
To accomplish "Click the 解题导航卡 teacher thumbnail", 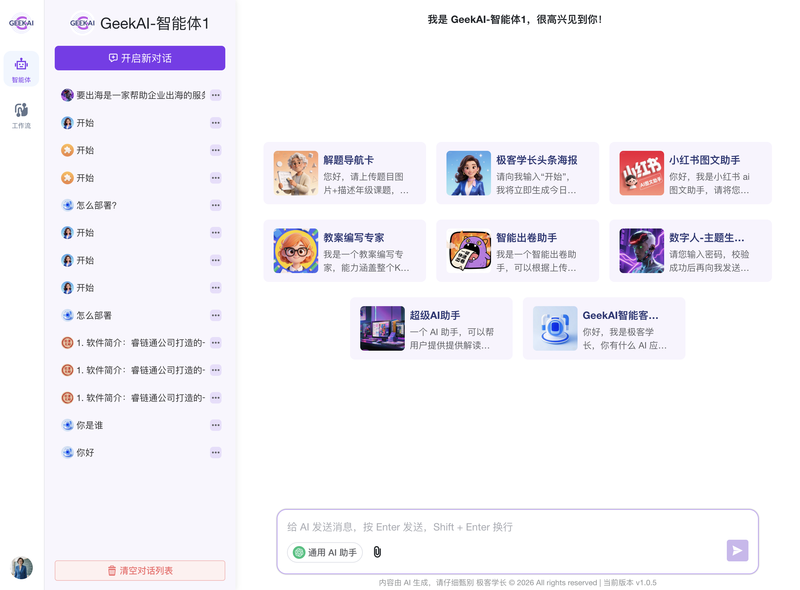I will (296, 173).
